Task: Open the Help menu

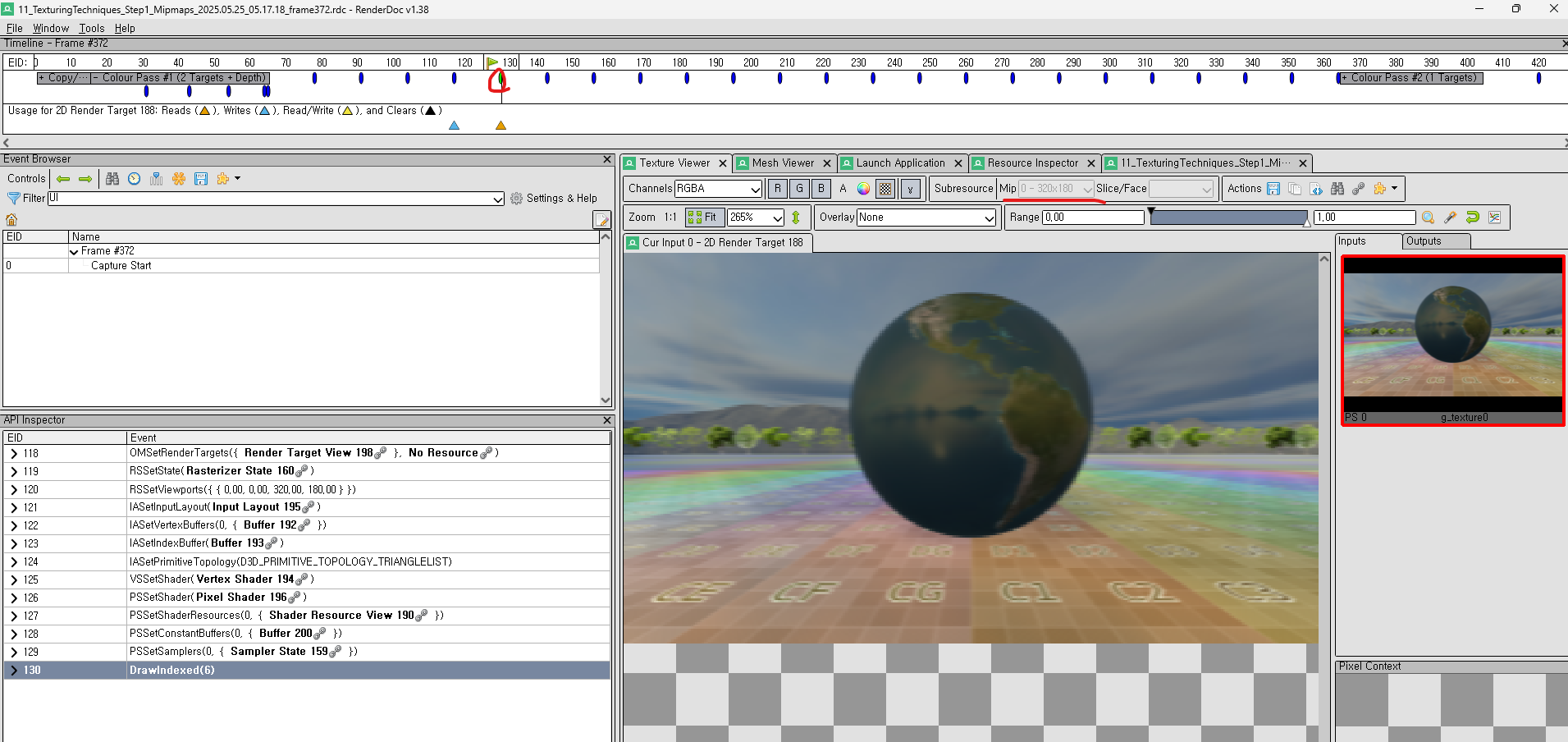Action: [125, 28]
